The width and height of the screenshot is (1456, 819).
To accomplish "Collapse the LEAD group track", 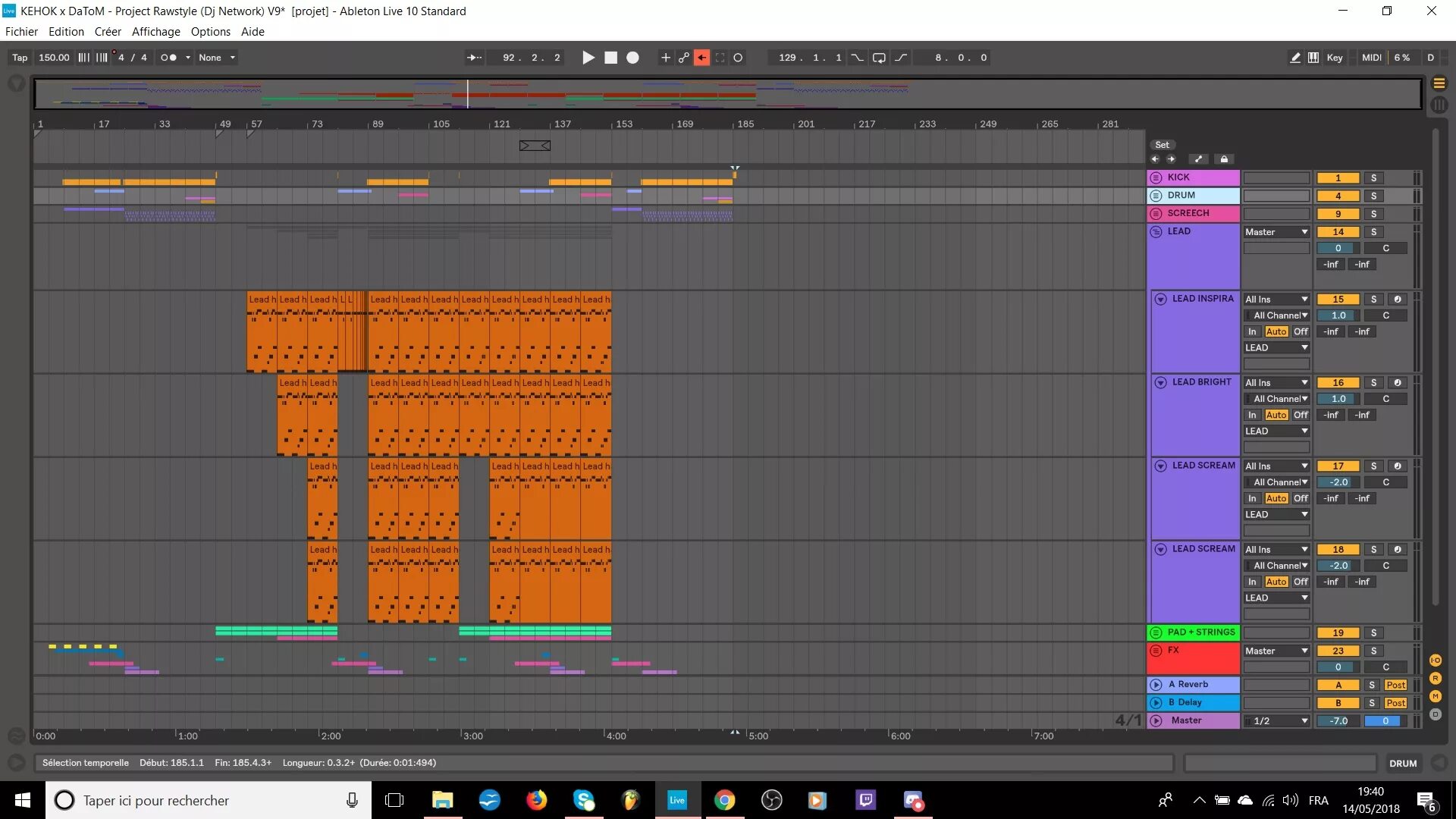I will [1156, 232].
